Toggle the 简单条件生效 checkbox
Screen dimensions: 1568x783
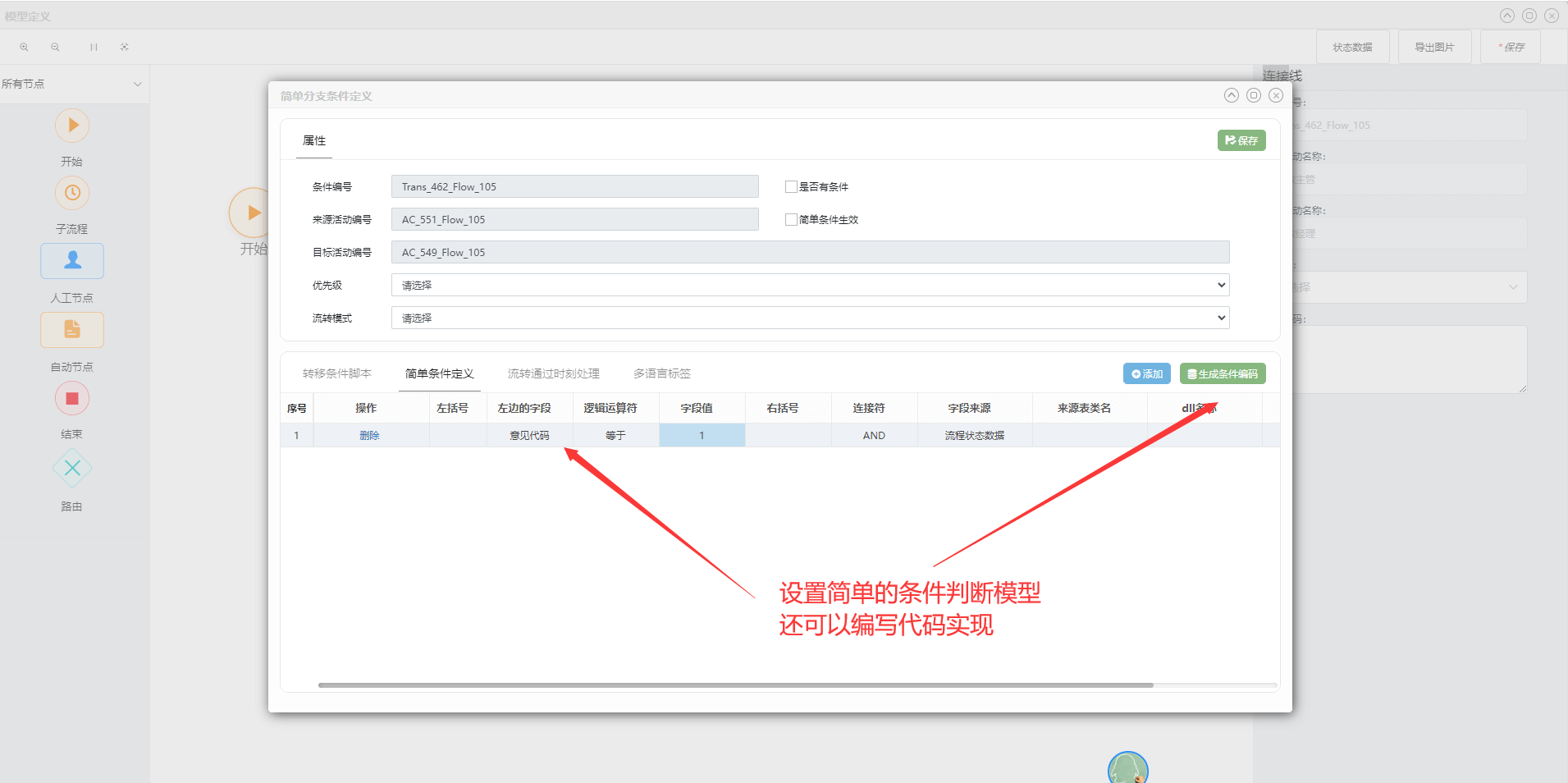[791, 220]
